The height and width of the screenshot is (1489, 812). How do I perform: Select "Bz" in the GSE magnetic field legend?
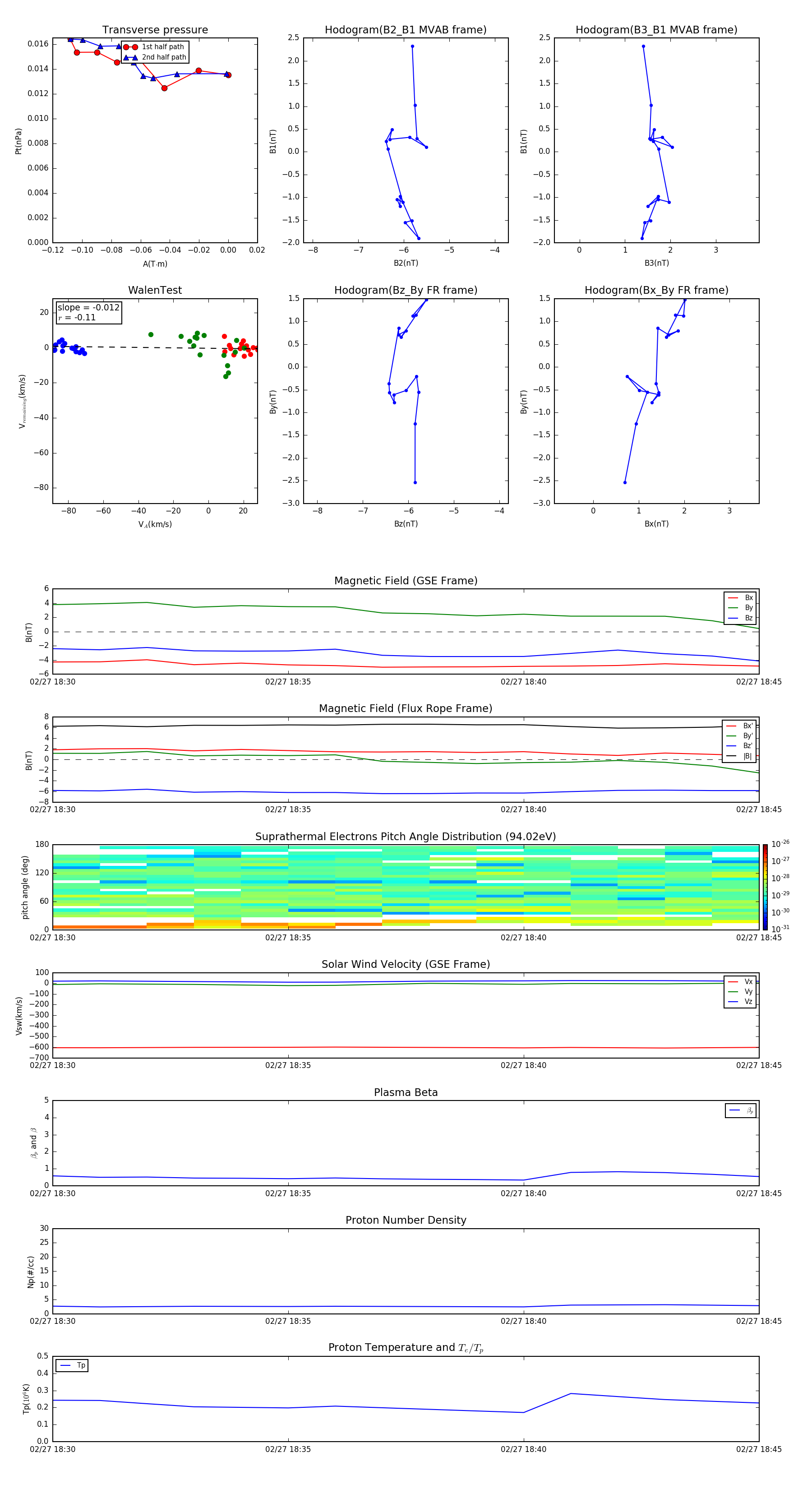click(740, 618)
